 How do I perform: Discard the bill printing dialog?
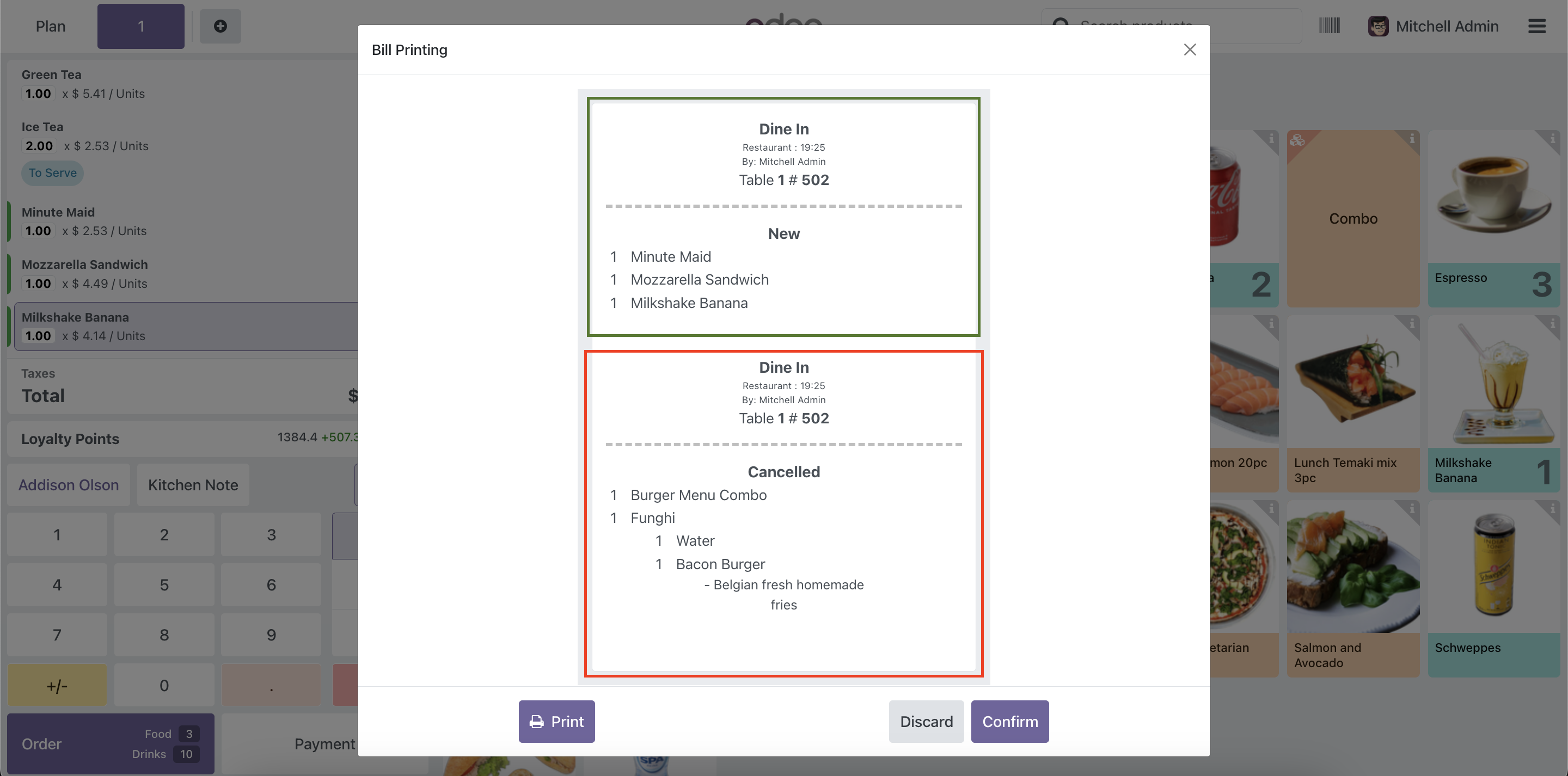926,721
